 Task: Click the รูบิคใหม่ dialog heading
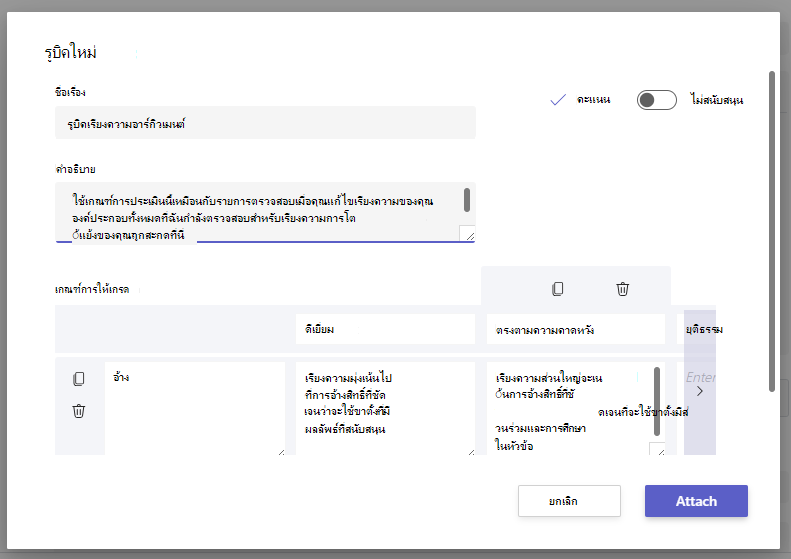click(71, 52)
